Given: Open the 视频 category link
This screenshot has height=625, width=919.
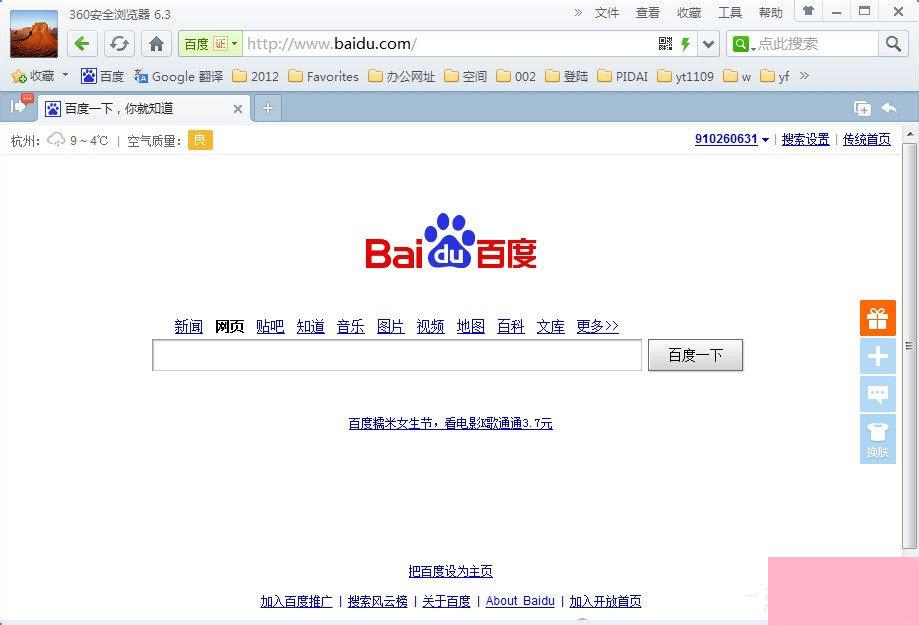Looking at the screenshot, I should (430, 326).
